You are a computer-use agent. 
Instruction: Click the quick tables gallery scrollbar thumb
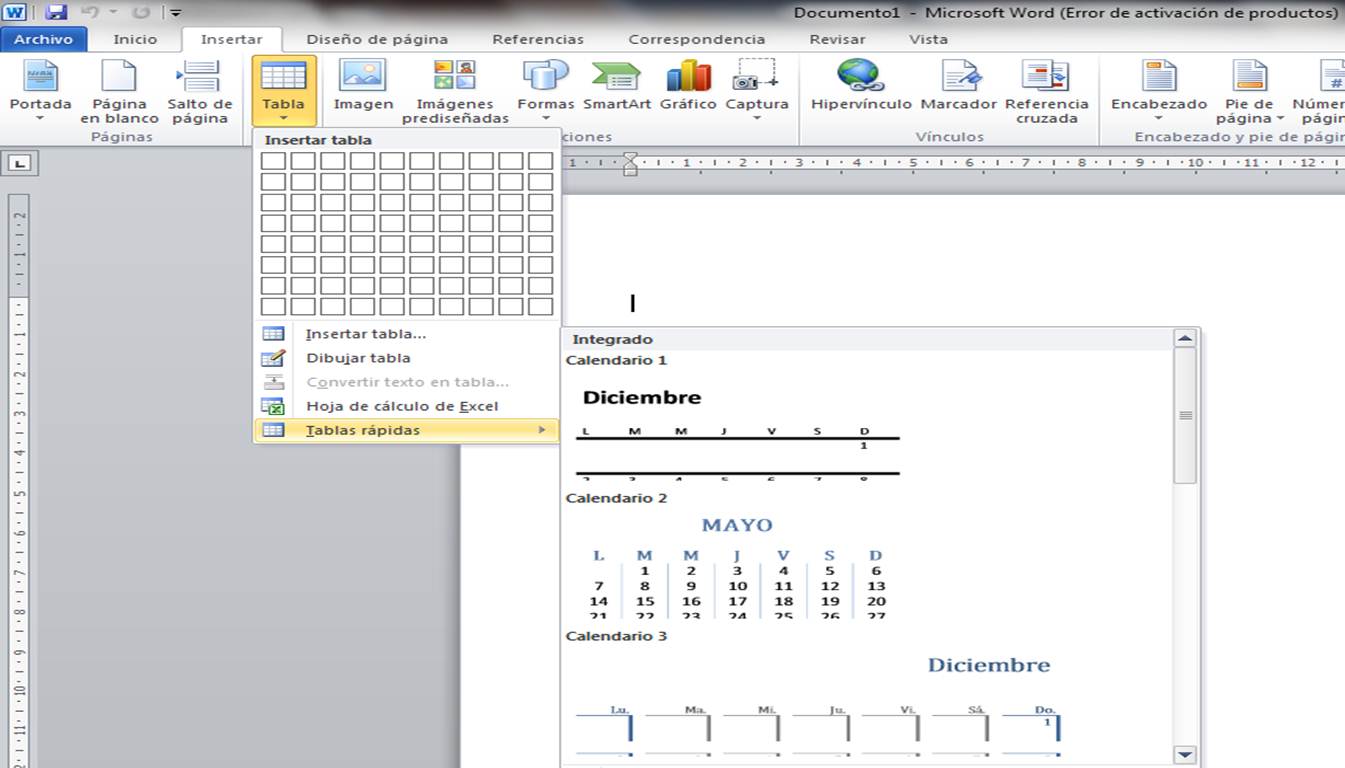[x=1185, y=415]
